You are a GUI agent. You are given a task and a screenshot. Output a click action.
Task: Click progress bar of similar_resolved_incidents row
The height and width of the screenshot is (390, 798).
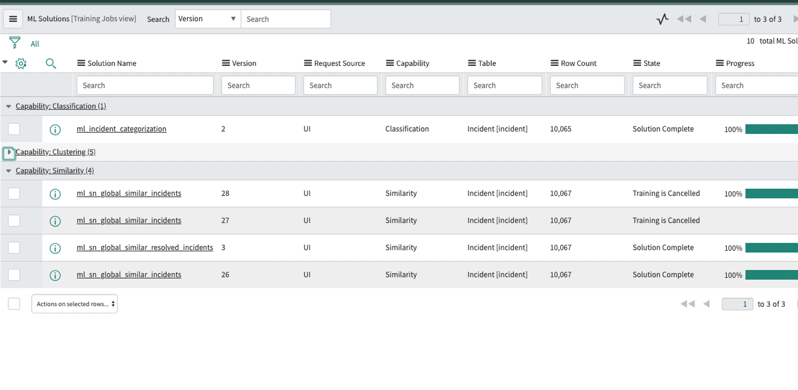click(772, 247)
